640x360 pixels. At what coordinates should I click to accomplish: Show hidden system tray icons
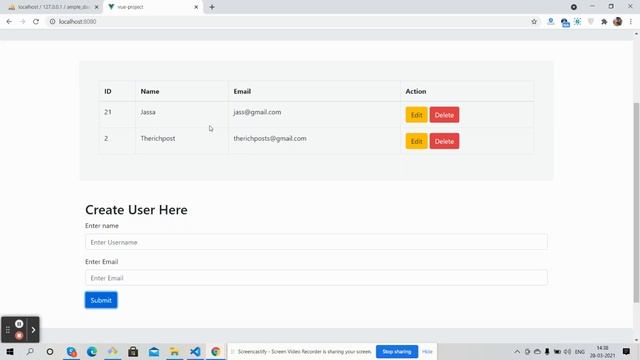pos(517,351)
